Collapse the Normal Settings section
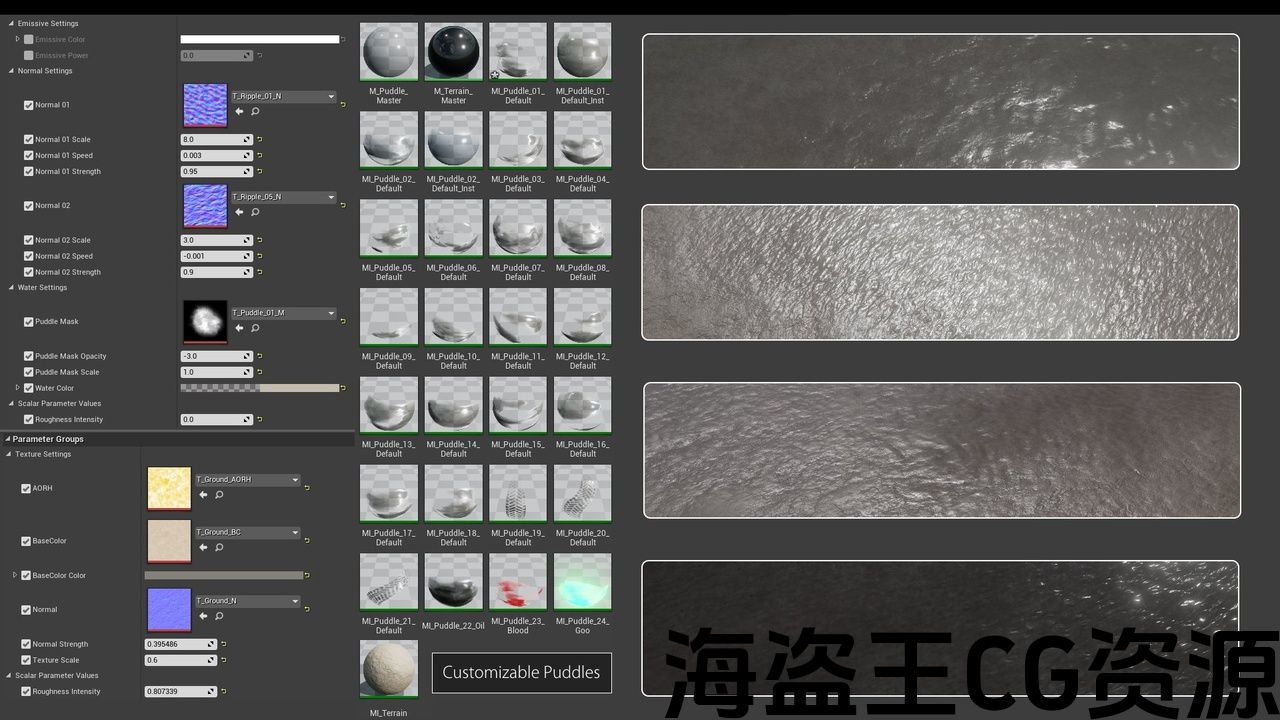Image resolution: width=1280 pixels, height=720 pixels. tap(11, 71)
